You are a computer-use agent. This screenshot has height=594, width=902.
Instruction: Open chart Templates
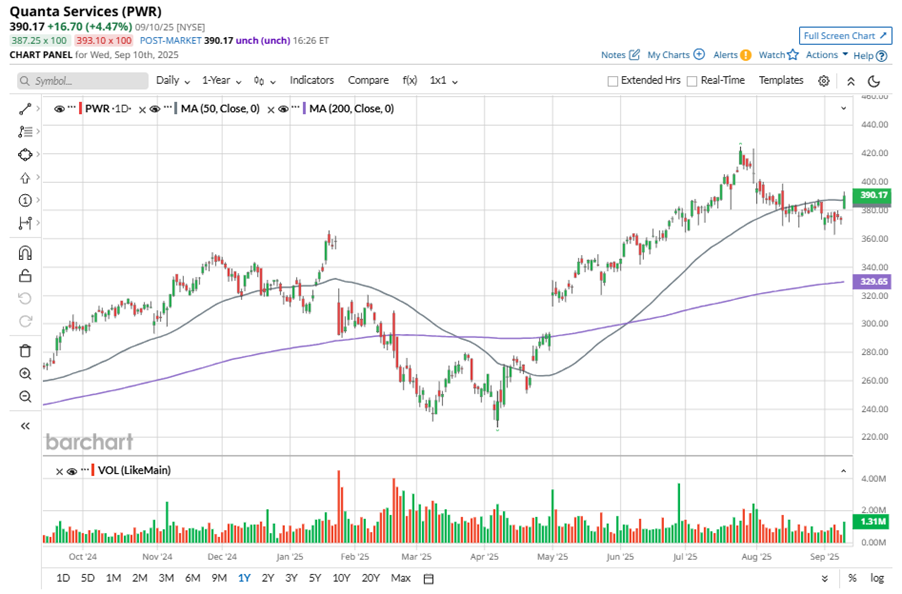pos(781,81)
